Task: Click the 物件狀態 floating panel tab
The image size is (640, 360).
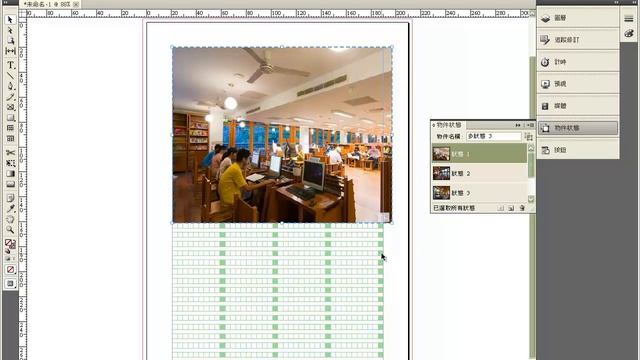Action: pyautogui.click(x=449, y=125)
